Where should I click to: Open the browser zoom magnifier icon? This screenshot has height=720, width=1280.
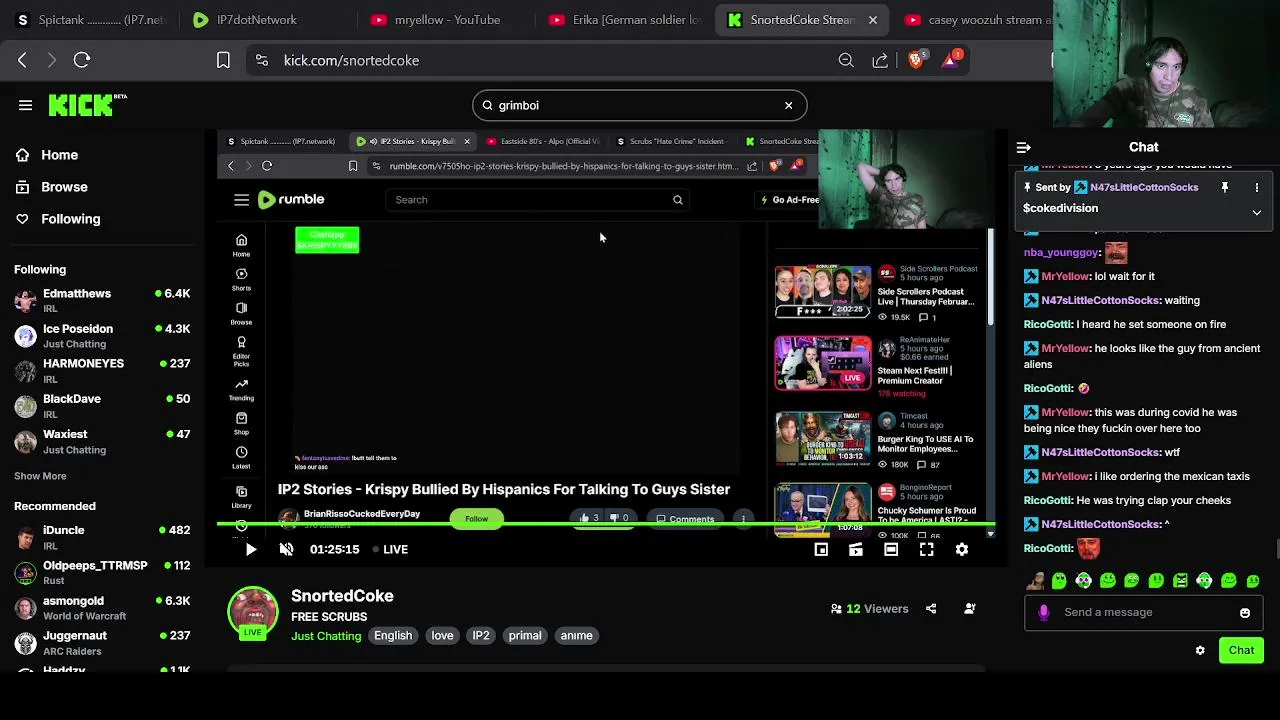click(x=846, y=60)
